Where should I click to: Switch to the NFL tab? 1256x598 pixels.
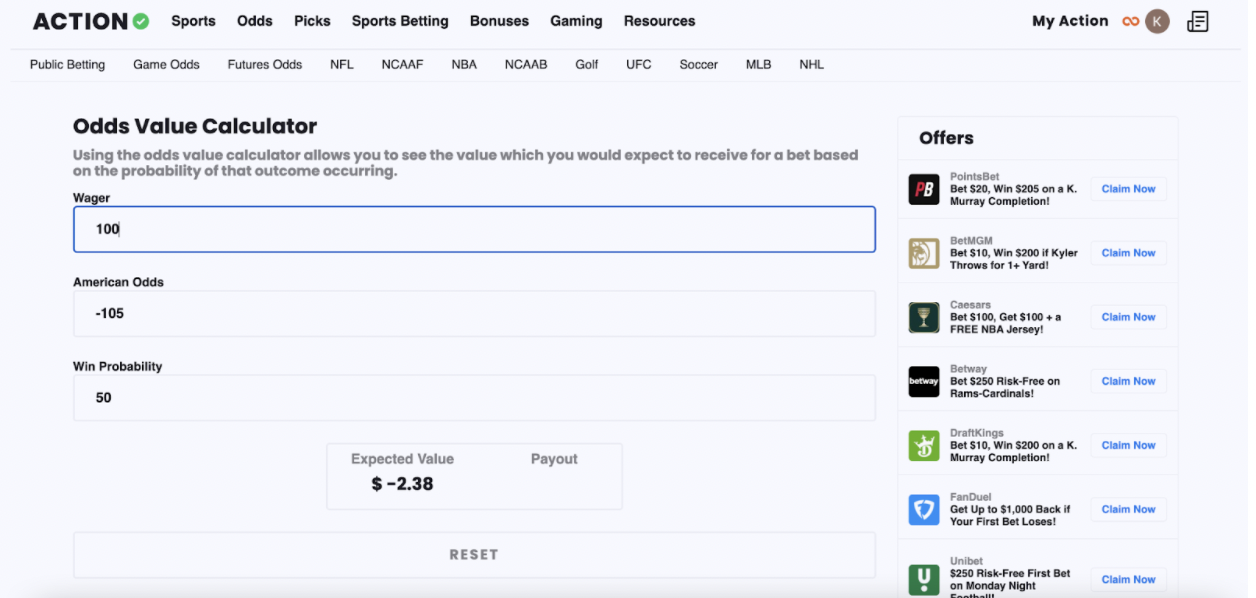coord(341,64)
